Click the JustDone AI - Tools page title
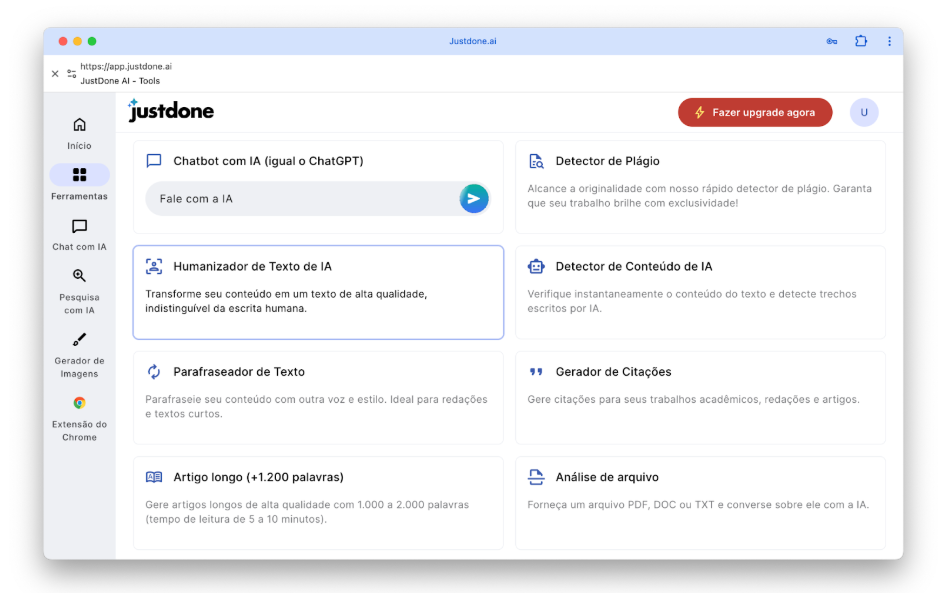The width and height of the screenshot is (942, 593). tap(120, 81)
